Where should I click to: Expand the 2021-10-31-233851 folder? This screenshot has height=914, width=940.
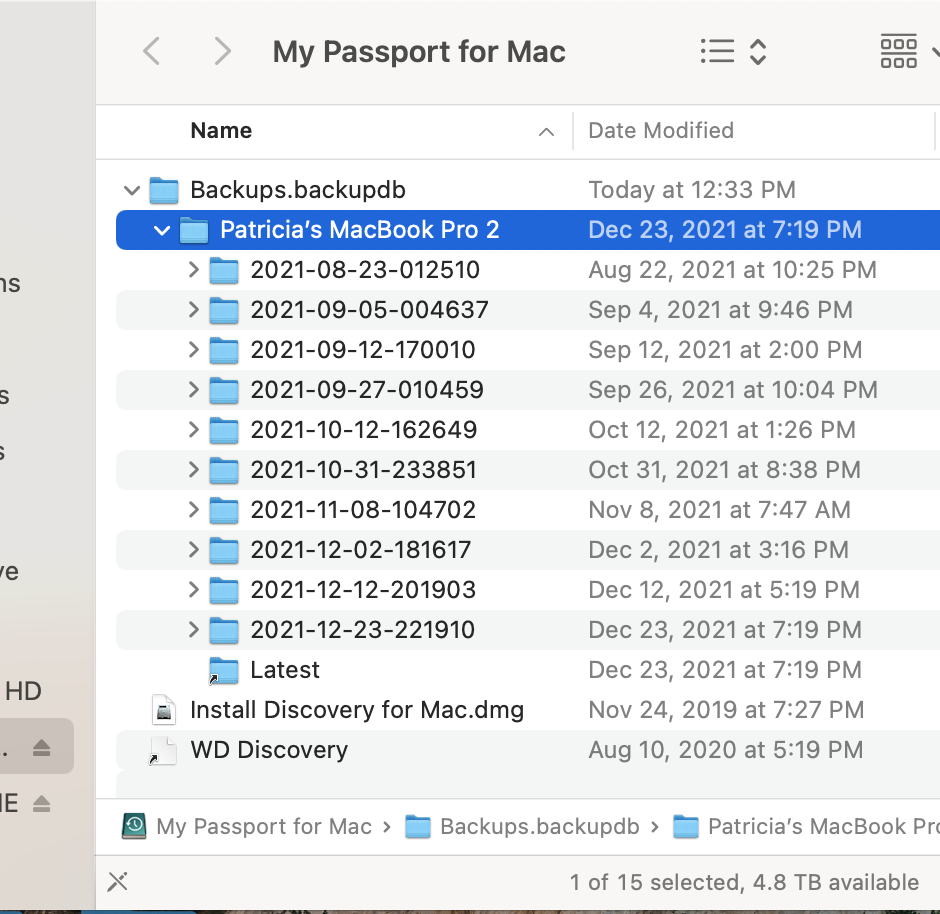point(193,469)
